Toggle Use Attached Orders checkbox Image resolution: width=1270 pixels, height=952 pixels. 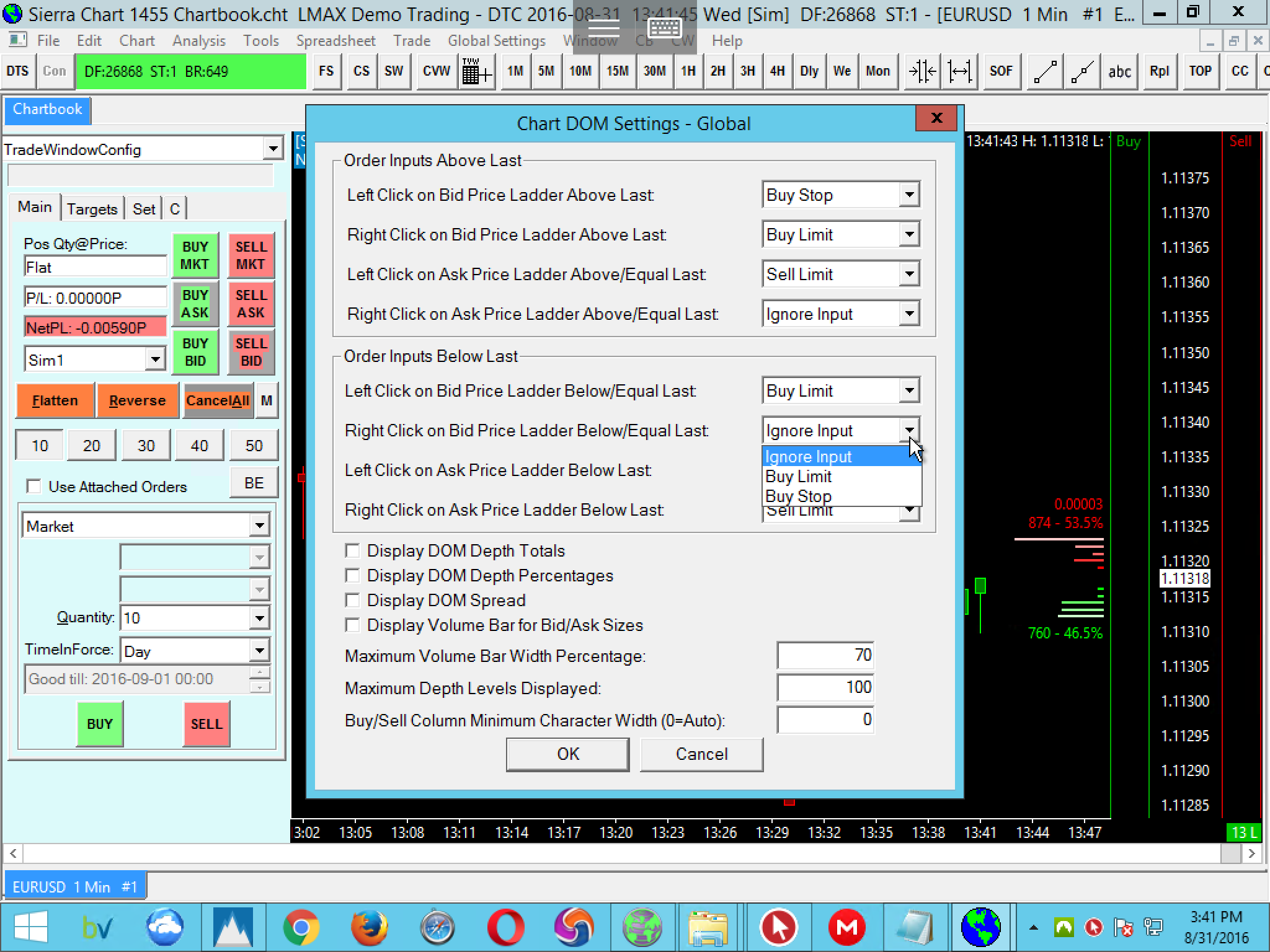[34, 487]
